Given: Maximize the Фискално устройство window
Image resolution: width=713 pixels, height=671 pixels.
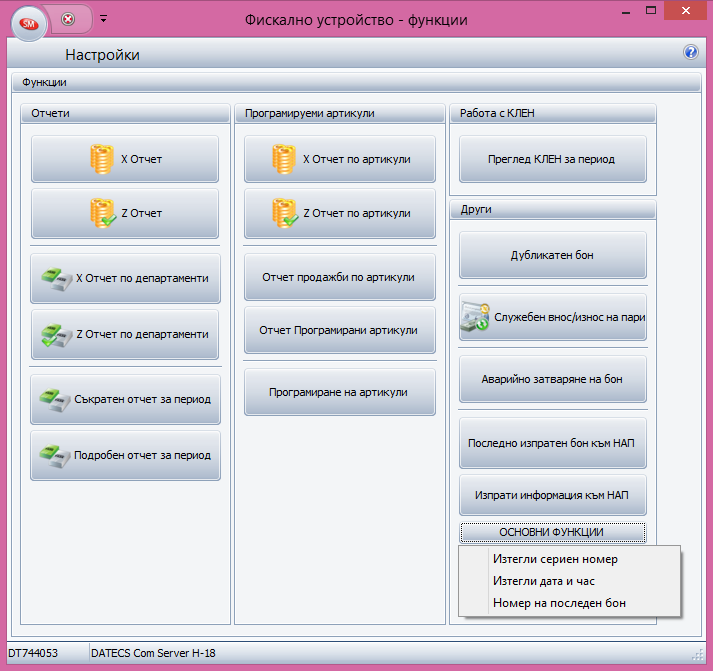Looking at the screenshot, I should [x=651, y=10].
